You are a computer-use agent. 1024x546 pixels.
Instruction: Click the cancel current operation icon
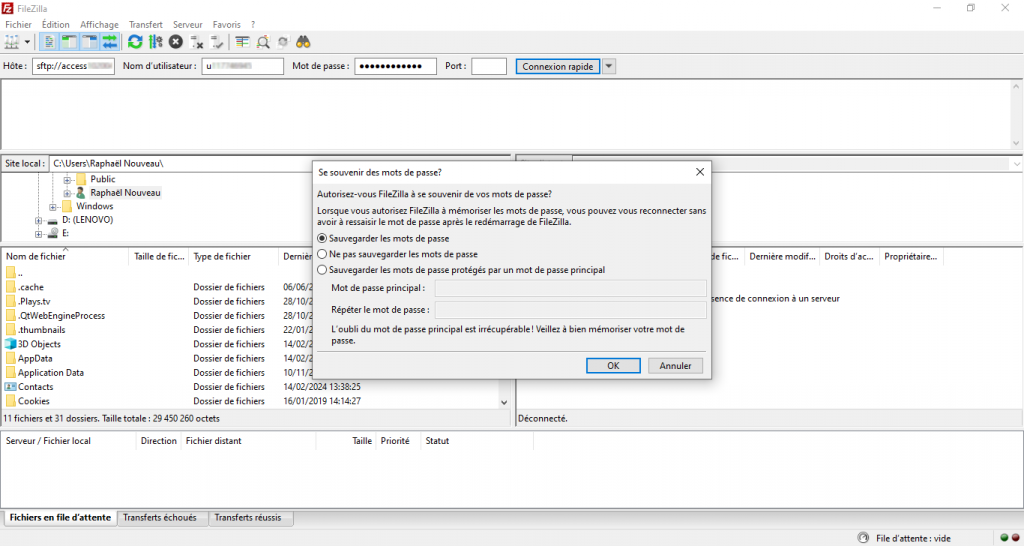point(176,42)
